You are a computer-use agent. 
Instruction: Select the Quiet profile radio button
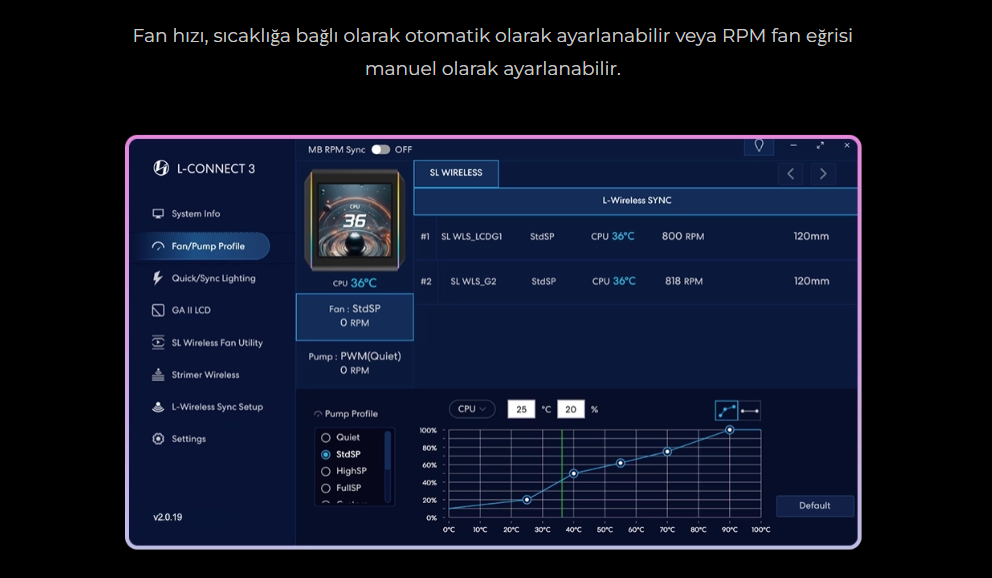click(x=326, y=438)
